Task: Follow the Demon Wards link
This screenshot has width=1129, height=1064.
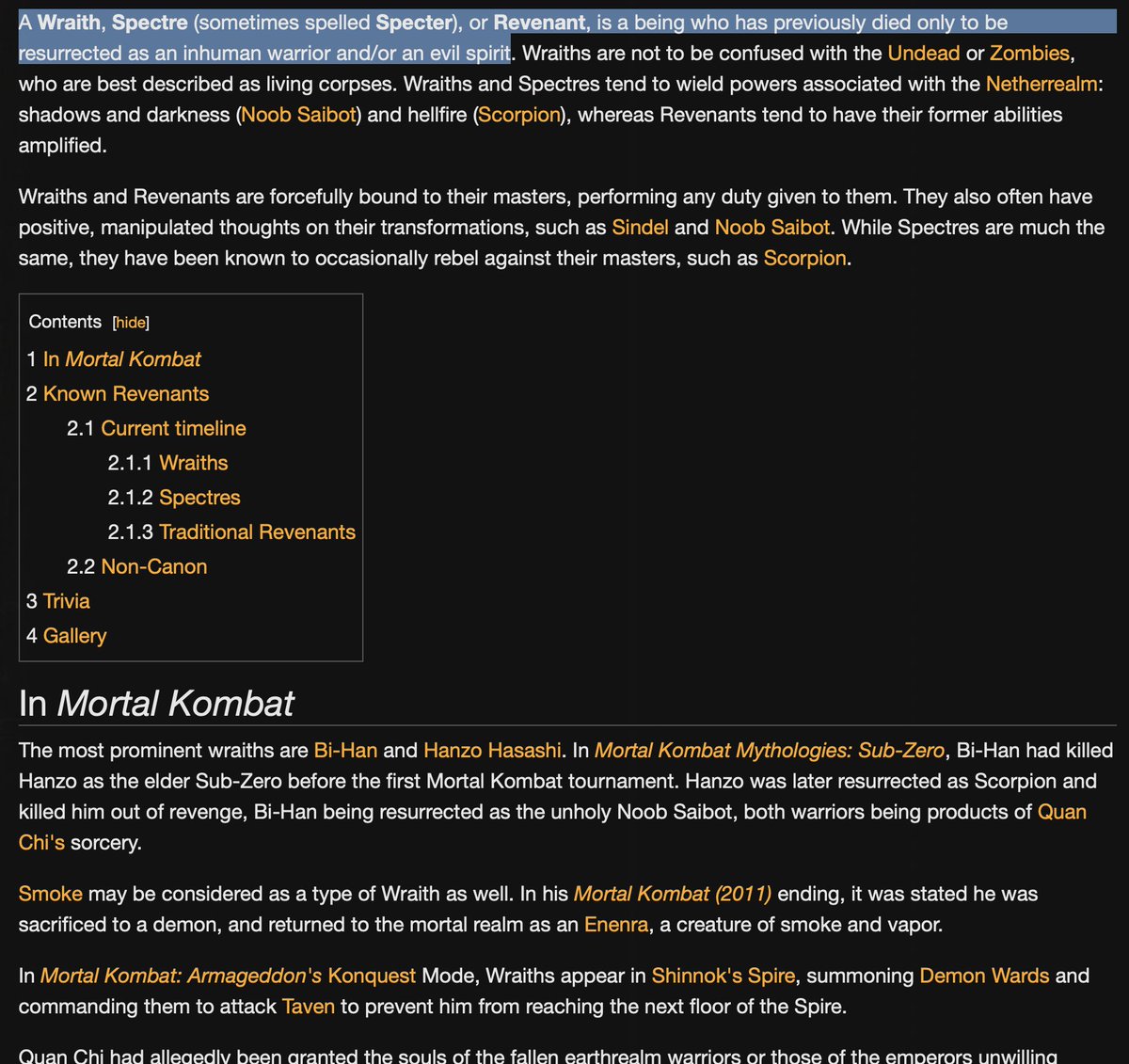Action: tap(984, 977)
